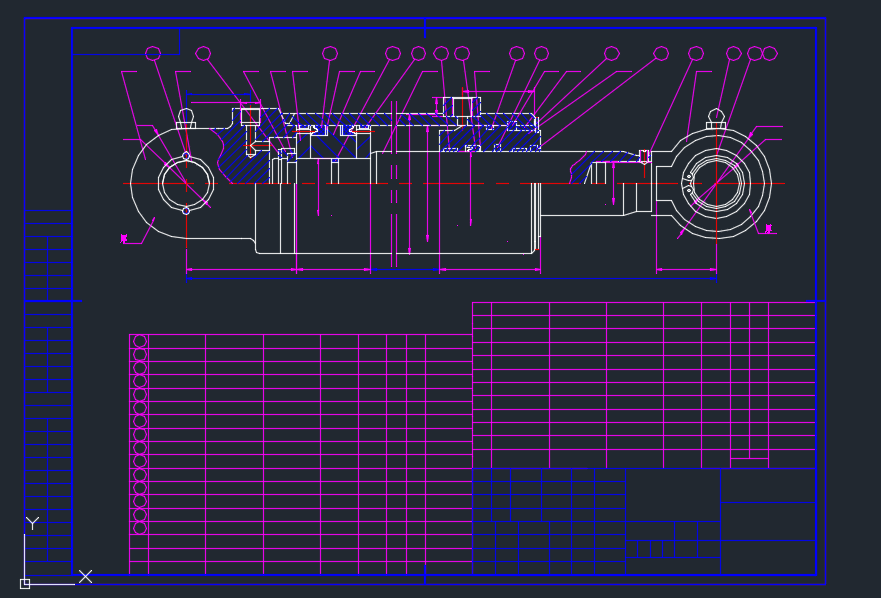This screenshot has height=598, width=881.
Task: Click the UCS origin square icon
Action: pos(25,583)
